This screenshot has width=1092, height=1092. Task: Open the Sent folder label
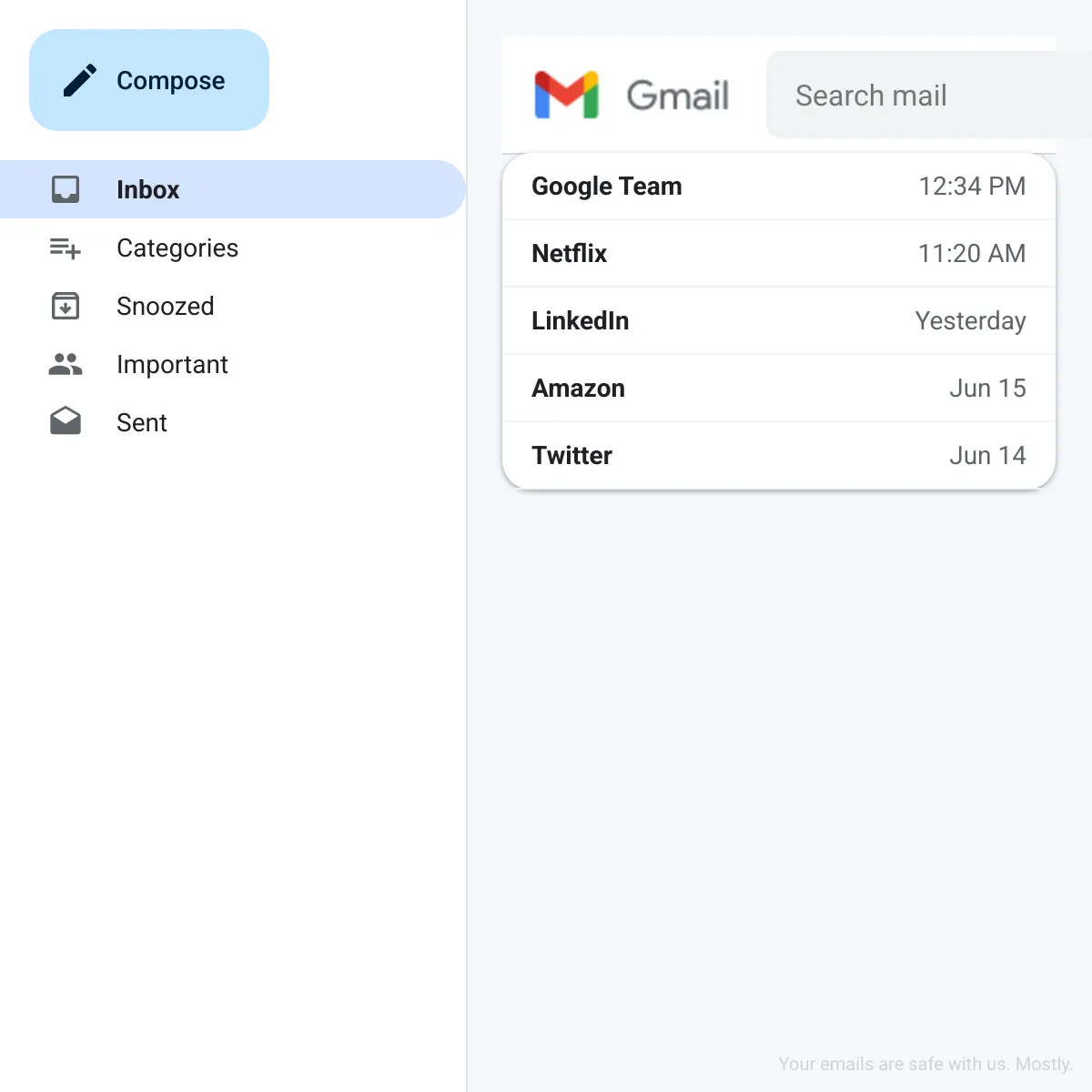coord(142,422)
